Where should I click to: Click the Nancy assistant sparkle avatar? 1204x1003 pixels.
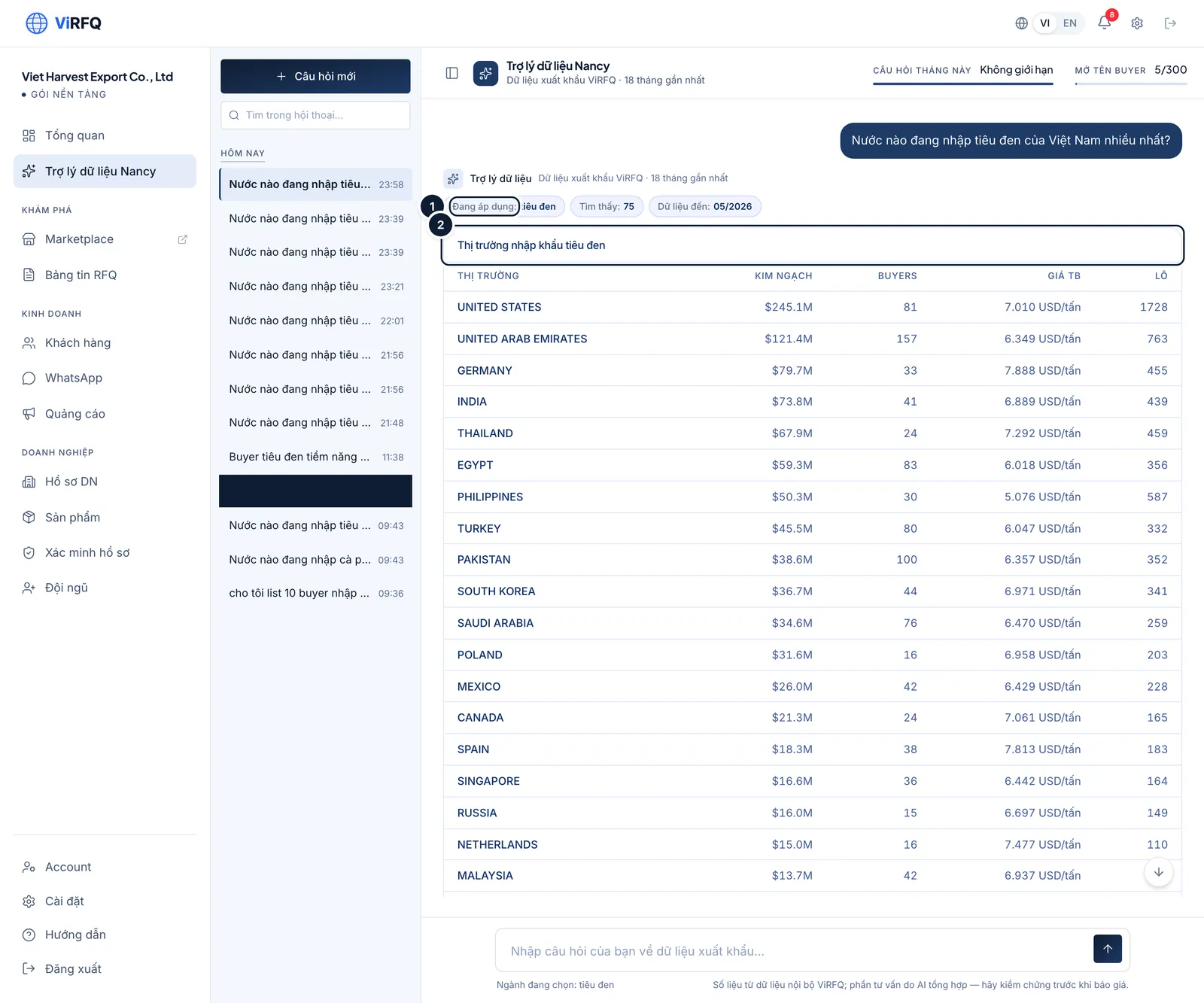(x=485, y=73)
